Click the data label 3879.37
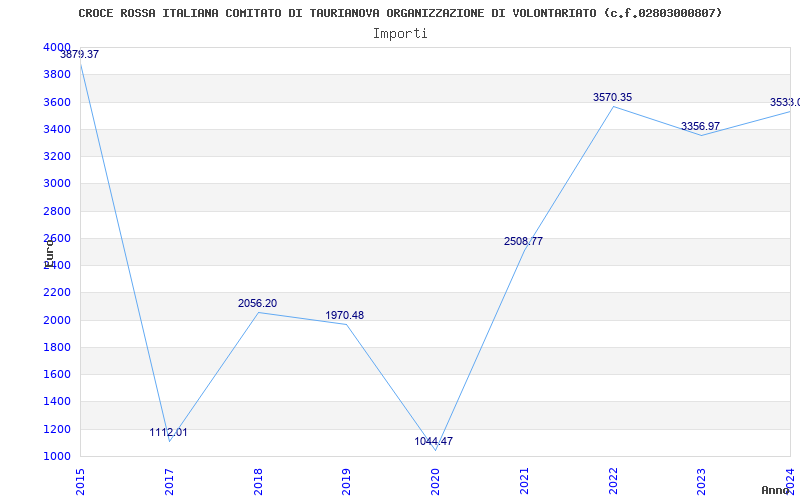Image resolution: width=800 pixels, height=500 pixels. pyautogui.click(x=80, y=54)
